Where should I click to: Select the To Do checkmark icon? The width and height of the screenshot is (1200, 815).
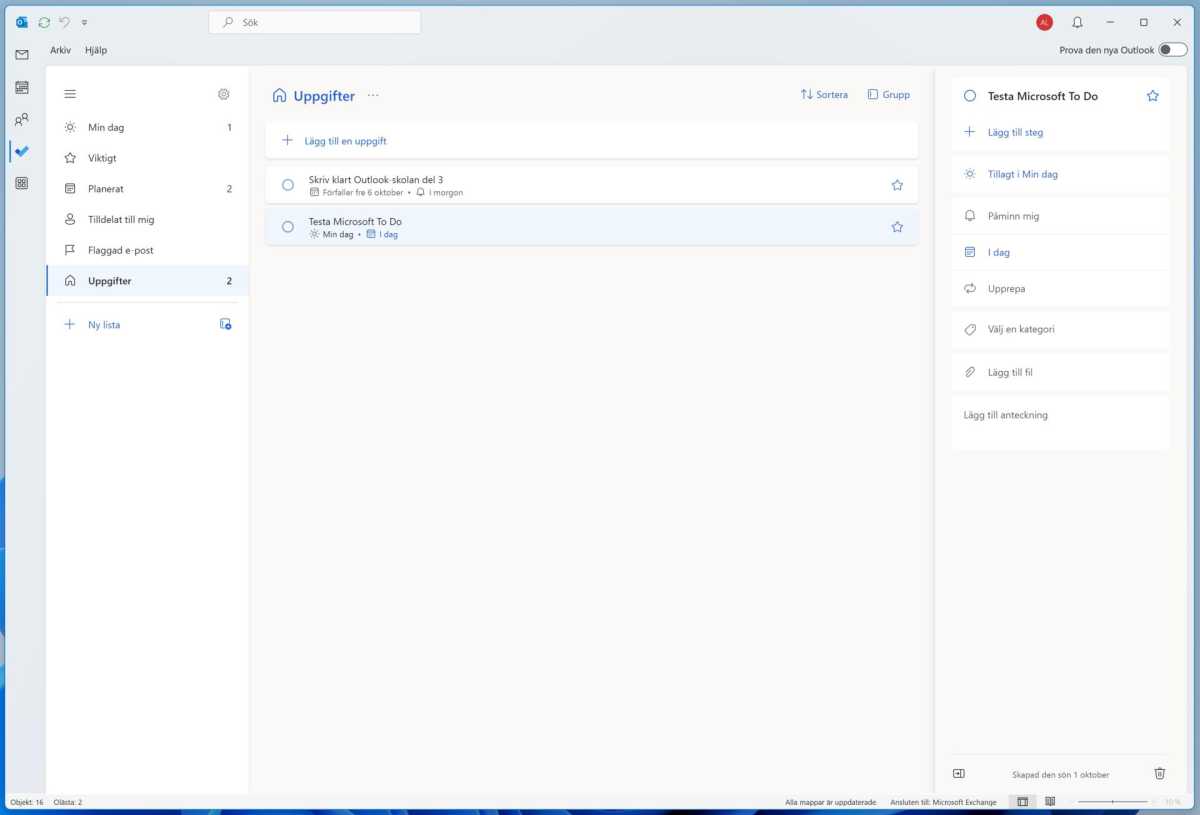pos(22,151)
